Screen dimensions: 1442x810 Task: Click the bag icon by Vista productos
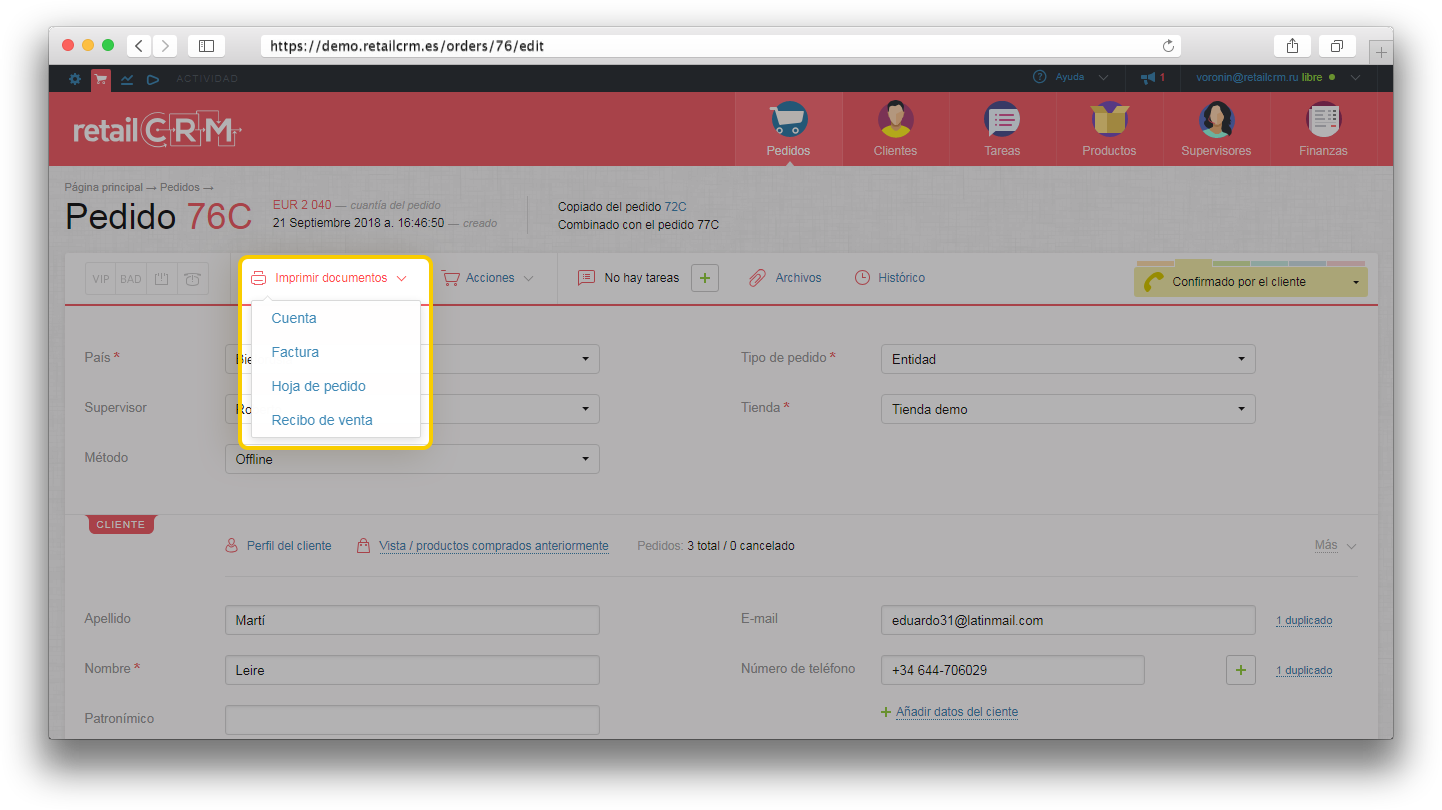coord(364,546)
